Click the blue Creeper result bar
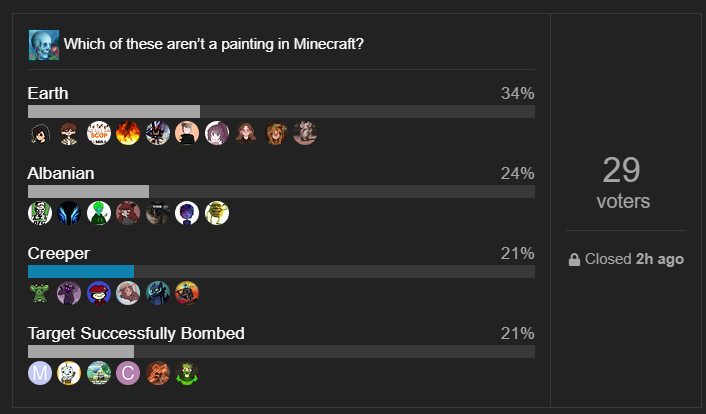The image size is (706, 414). [81, 272]
